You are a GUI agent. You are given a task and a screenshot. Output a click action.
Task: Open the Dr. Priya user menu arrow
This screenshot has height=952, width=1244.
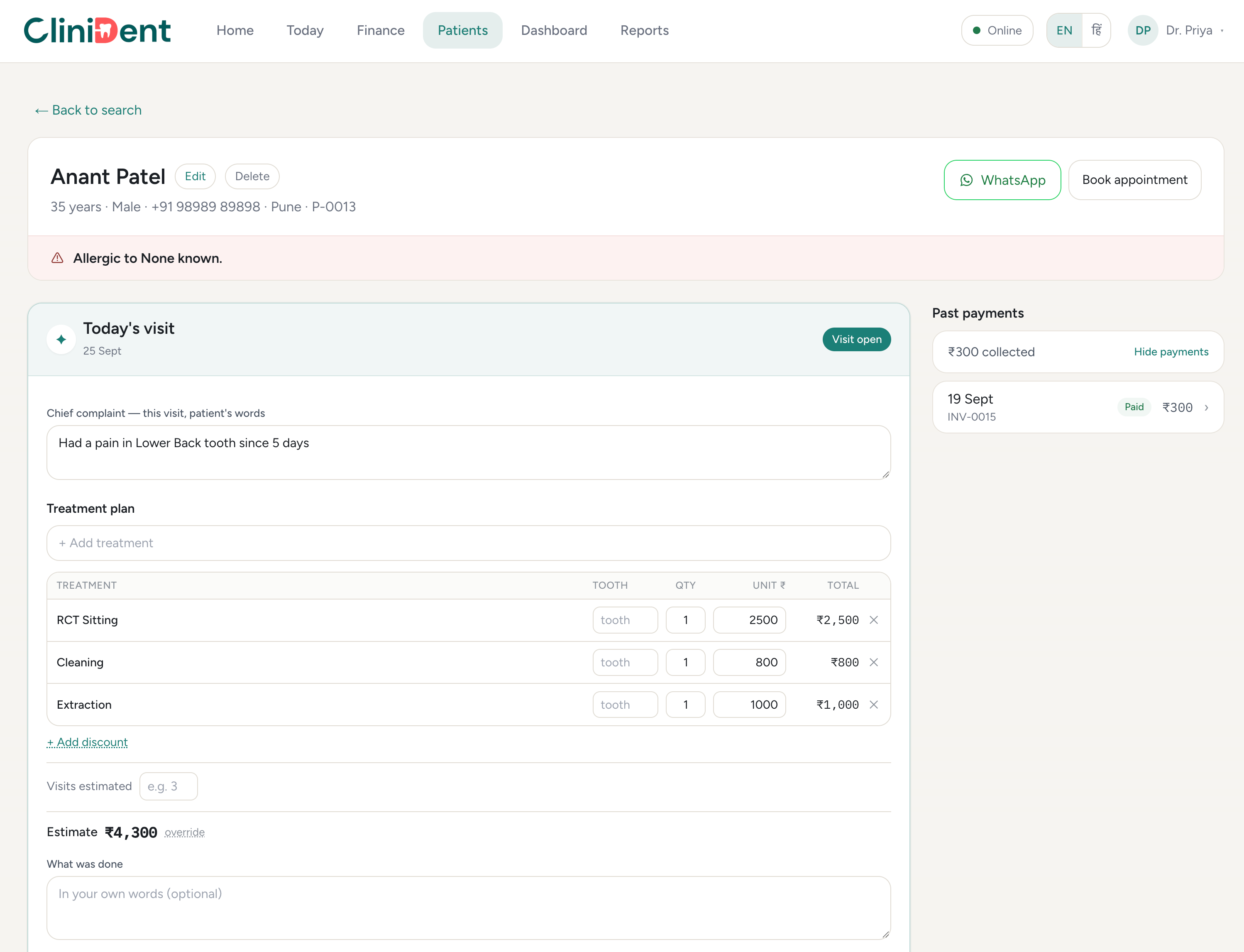[x=1222, y=31]
